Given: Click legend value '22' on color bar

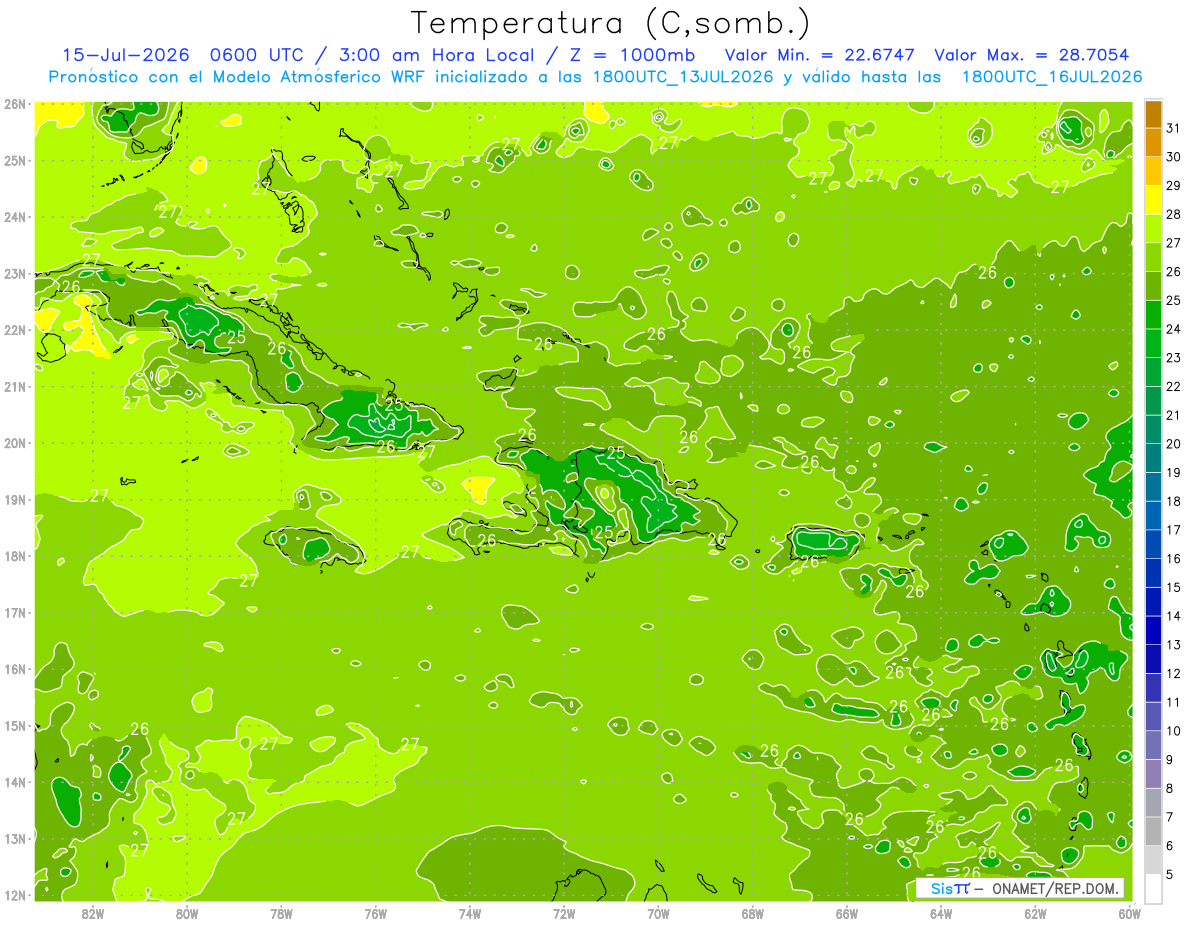Looking at the screenshot, I should [x=1174, y=386].
